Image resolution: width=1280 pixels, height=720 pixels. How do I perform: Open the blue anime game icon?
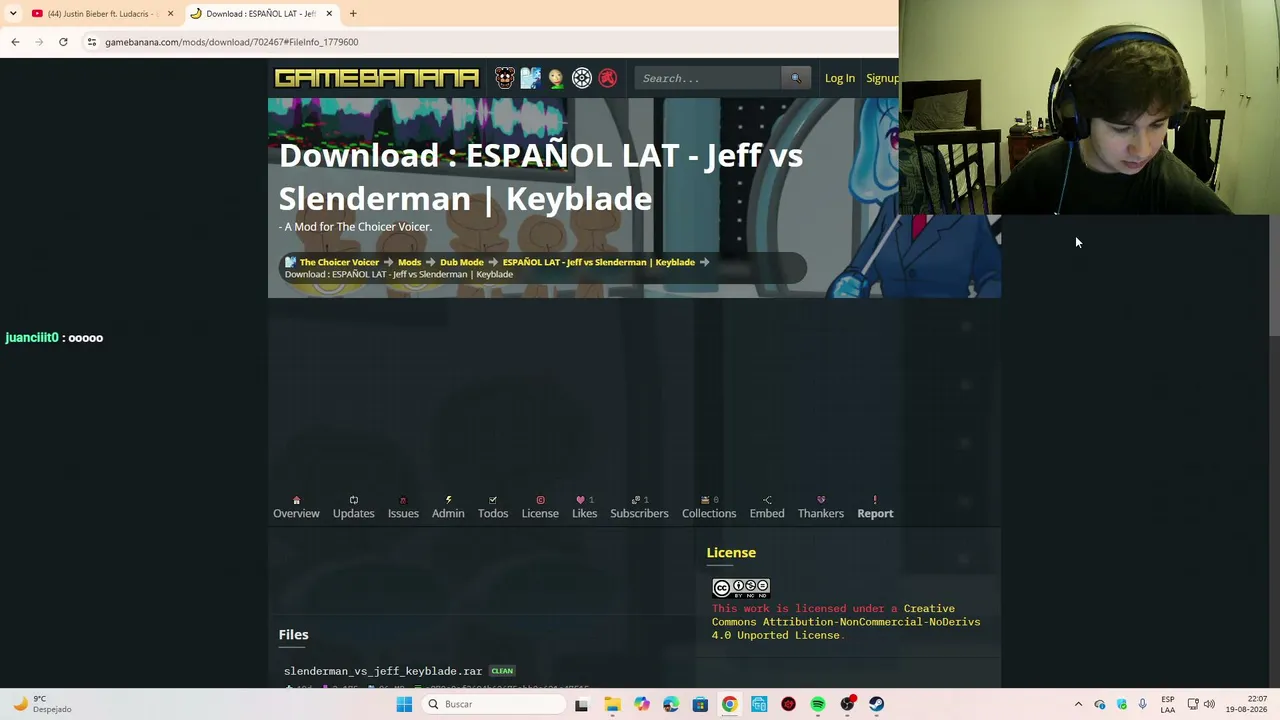(530, 78)
